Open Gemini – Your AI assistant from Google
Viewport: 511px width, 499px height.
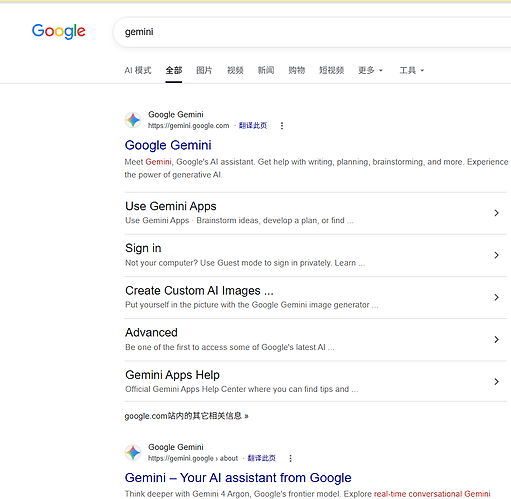[238, 478]
